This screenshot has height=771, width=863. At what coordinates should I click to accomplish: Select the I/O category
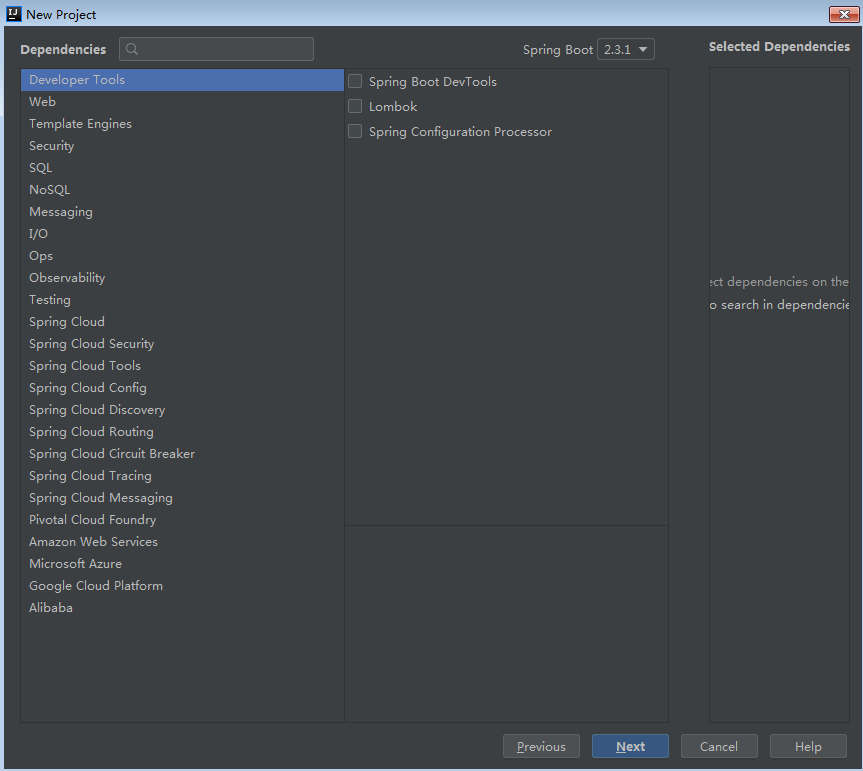(182, 234)
